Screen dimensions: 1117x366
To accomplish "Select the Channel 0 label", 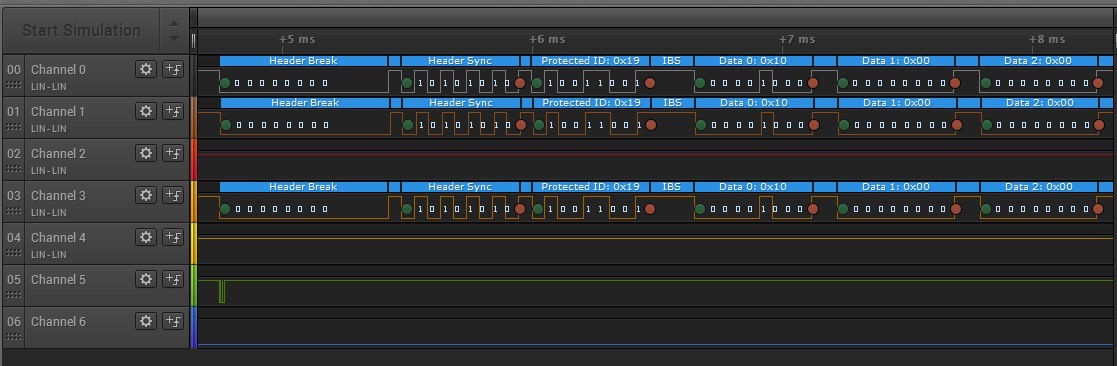I will pos(58,70).
